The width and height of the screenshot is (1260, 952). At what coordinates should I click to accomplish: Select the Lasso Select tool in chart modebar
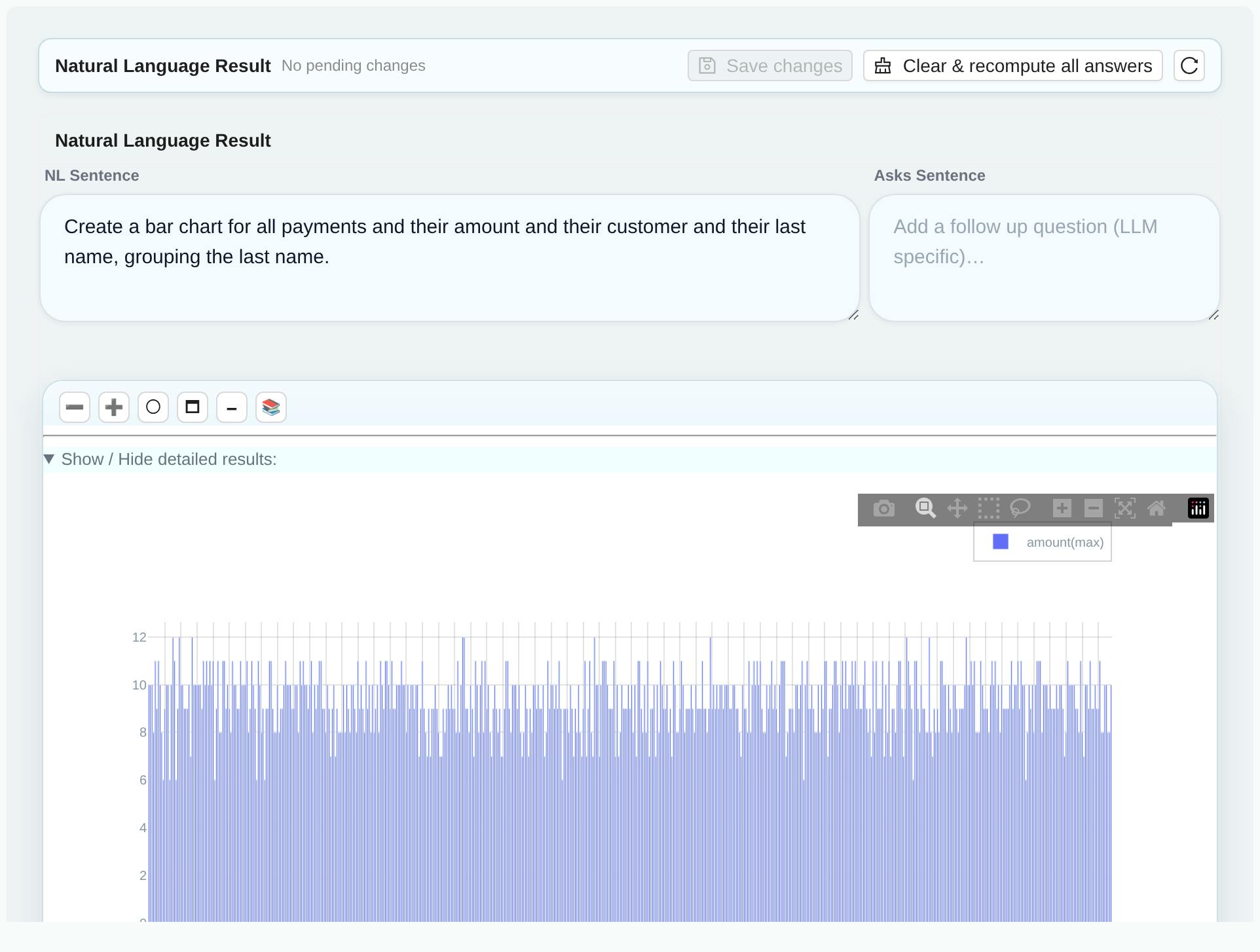(x=1020, y=508)
